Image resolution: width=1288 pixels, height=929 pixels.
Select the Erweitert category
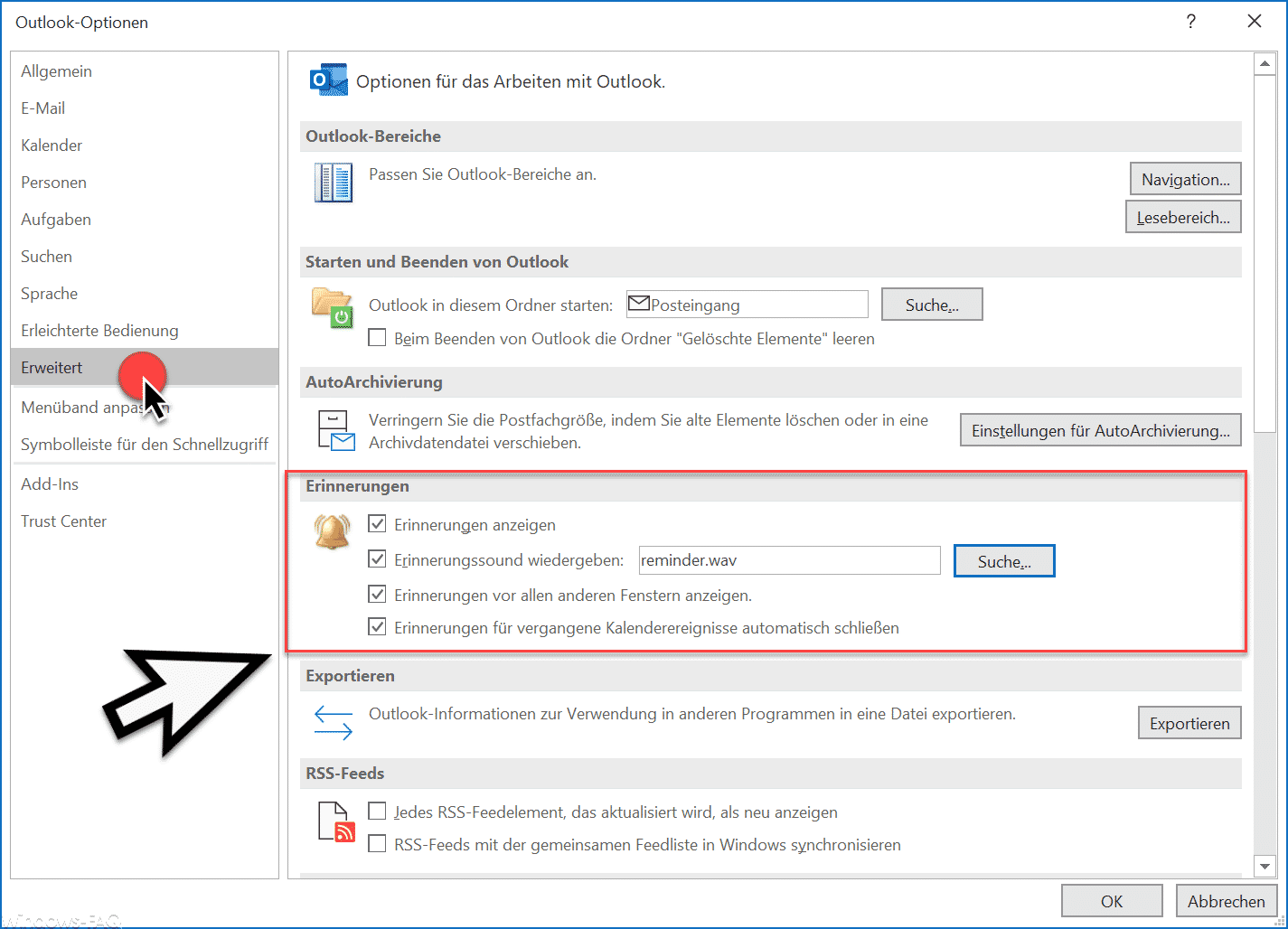[145, 367]
